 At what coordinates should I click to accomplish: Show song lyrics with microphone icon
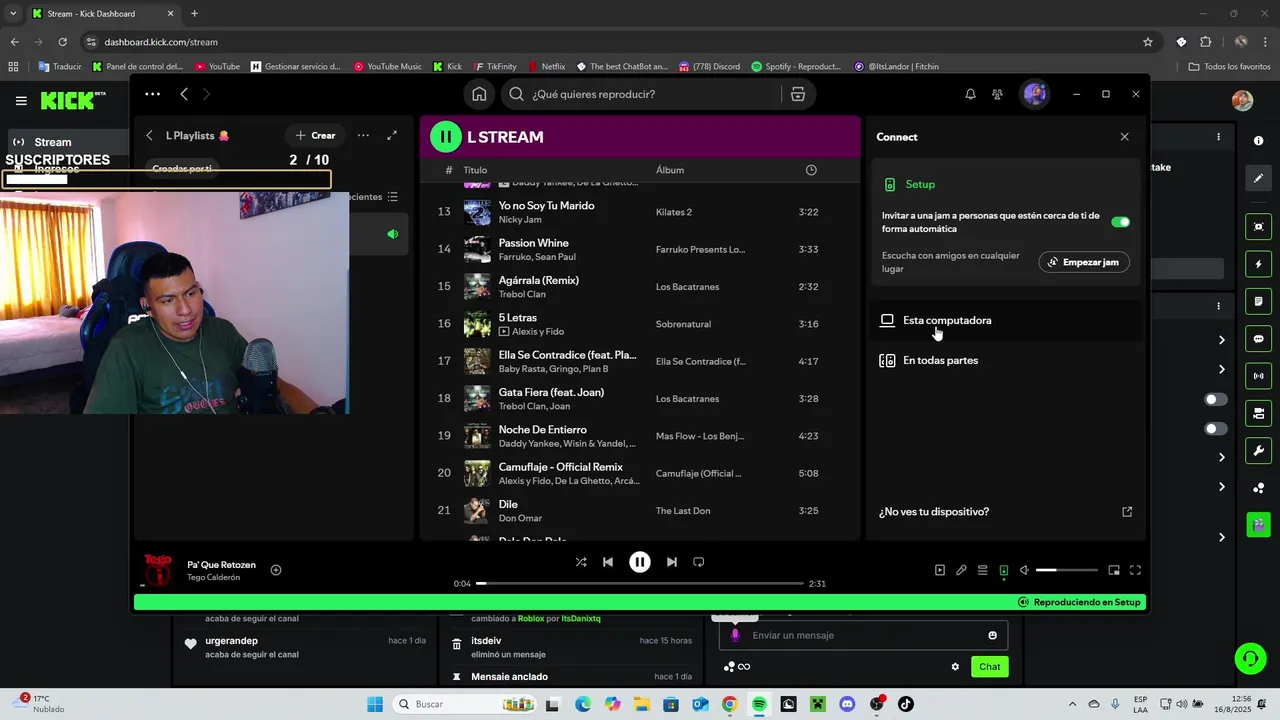961,570
